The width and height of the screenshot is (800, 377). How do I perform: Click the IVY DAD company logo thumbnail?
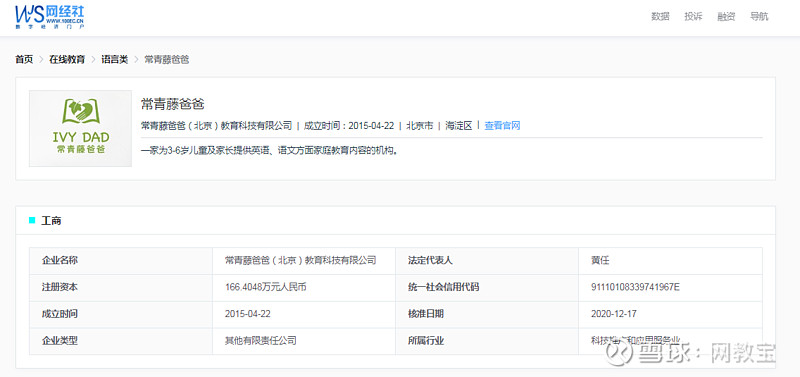81,129
